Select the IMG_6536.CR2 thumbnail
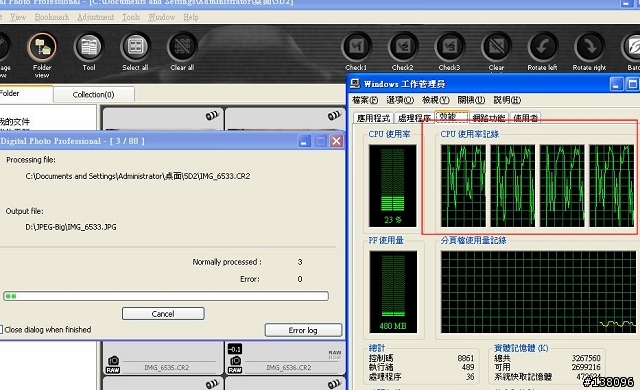This screenshot has height=390, width=640. (x=285, y=358)
